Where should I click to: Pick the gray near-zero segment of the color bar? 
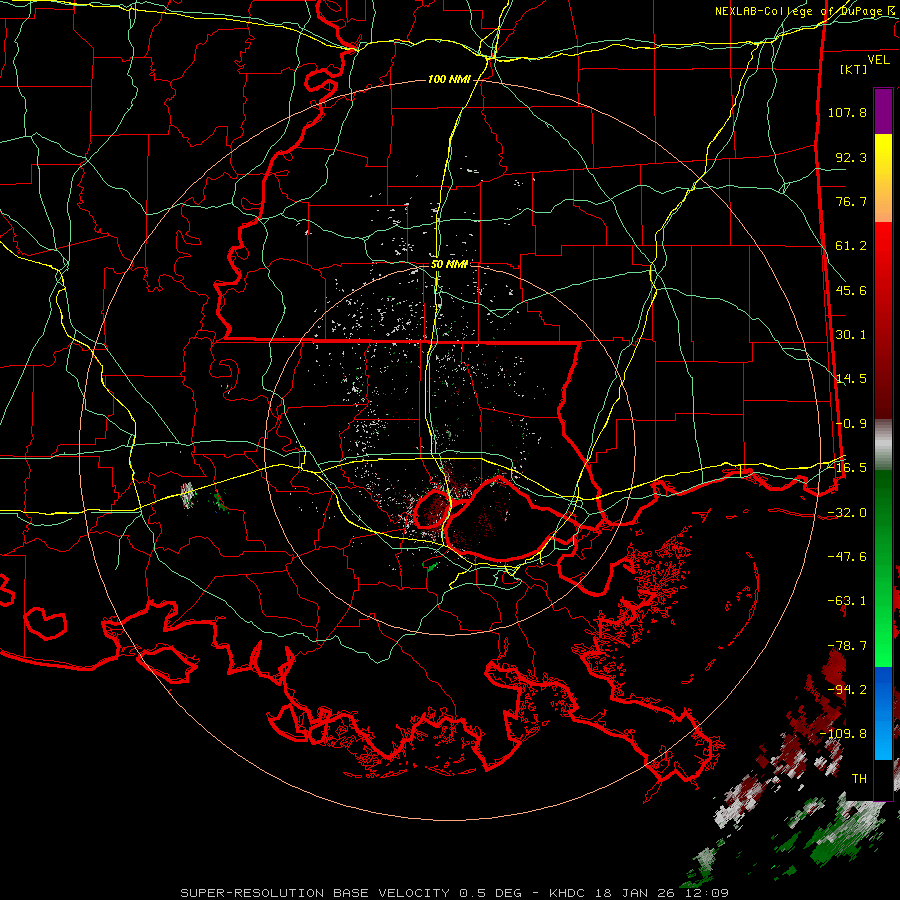[x=883, y=445]
